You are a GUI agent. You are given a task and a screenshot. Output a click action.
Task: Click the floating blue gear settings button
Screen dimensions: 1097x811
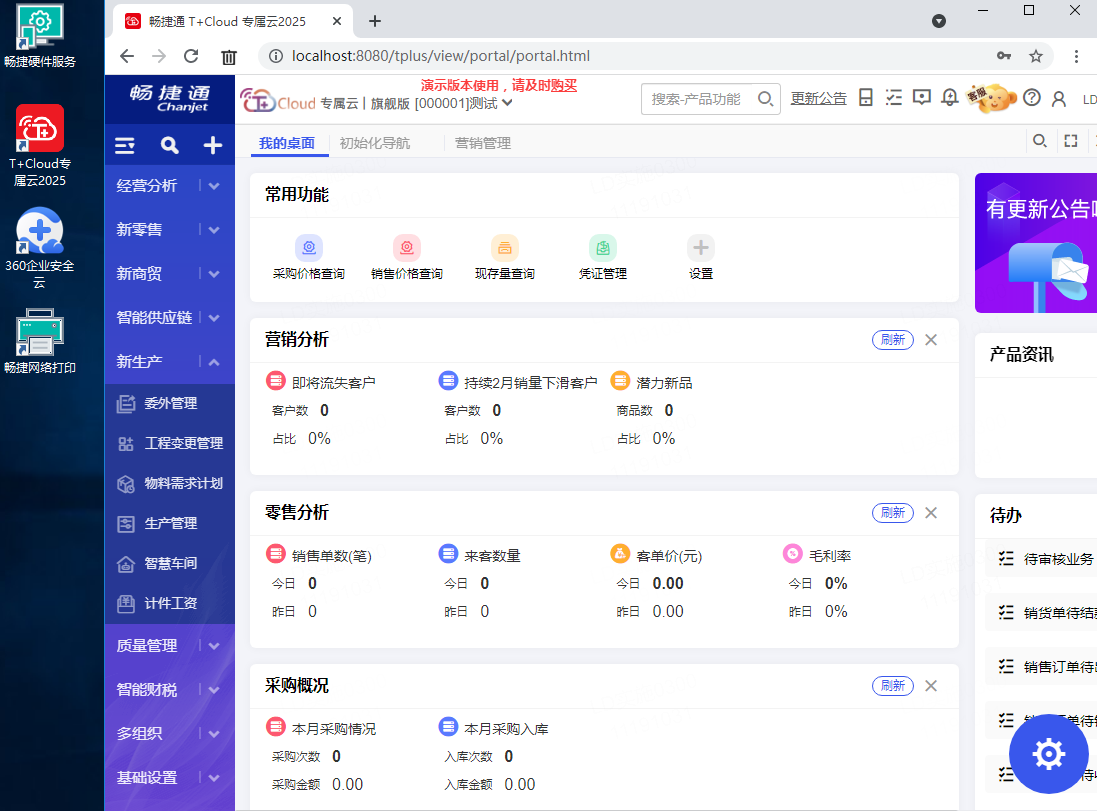(1048, 754)
